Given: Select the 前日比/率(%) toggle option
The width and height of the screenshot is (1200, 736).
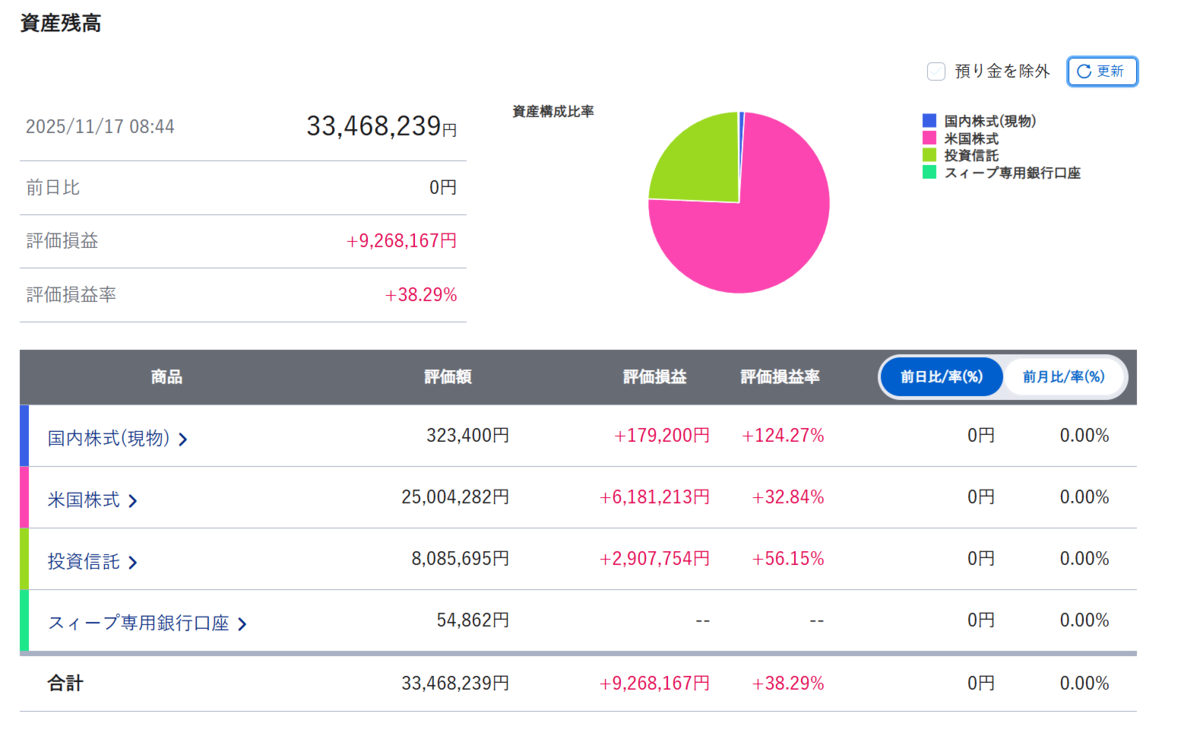Looking at the screenshot, I should pyautogui.click(x=942, y=377).
